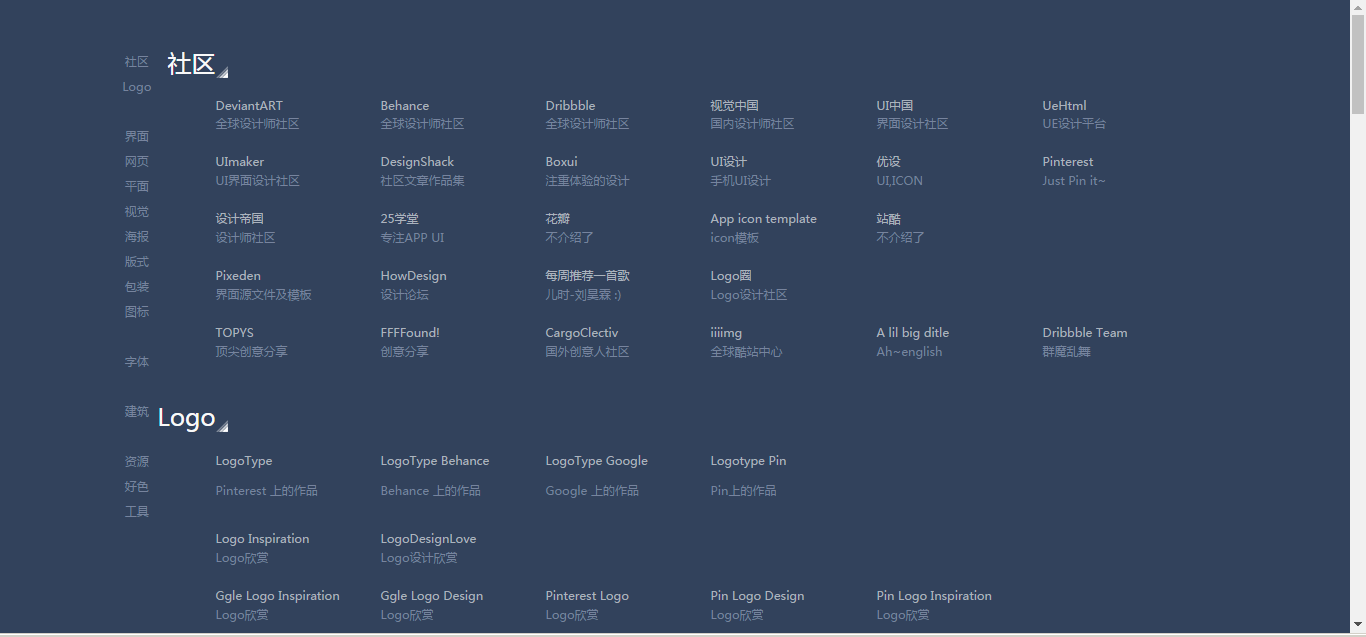
Task: Open Ggle Logo Design link
Action: [432, 596]
